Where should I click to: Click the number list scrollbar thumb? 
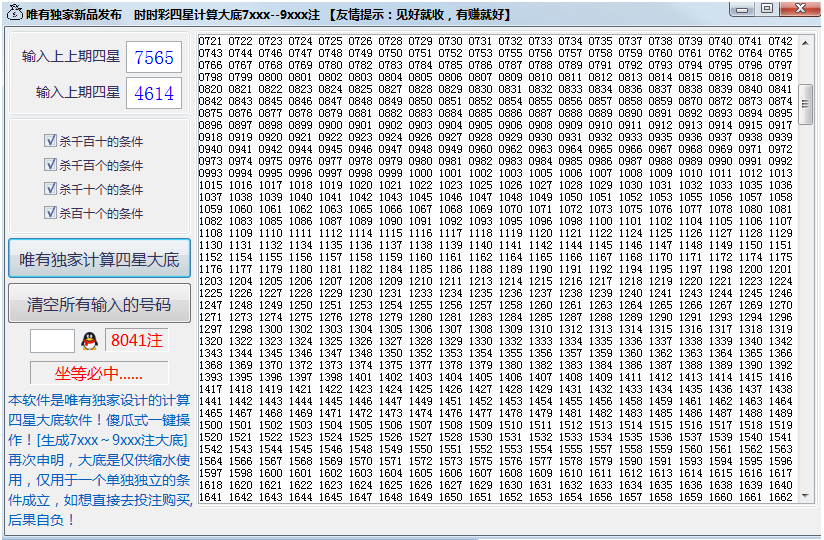pos(806,102)
